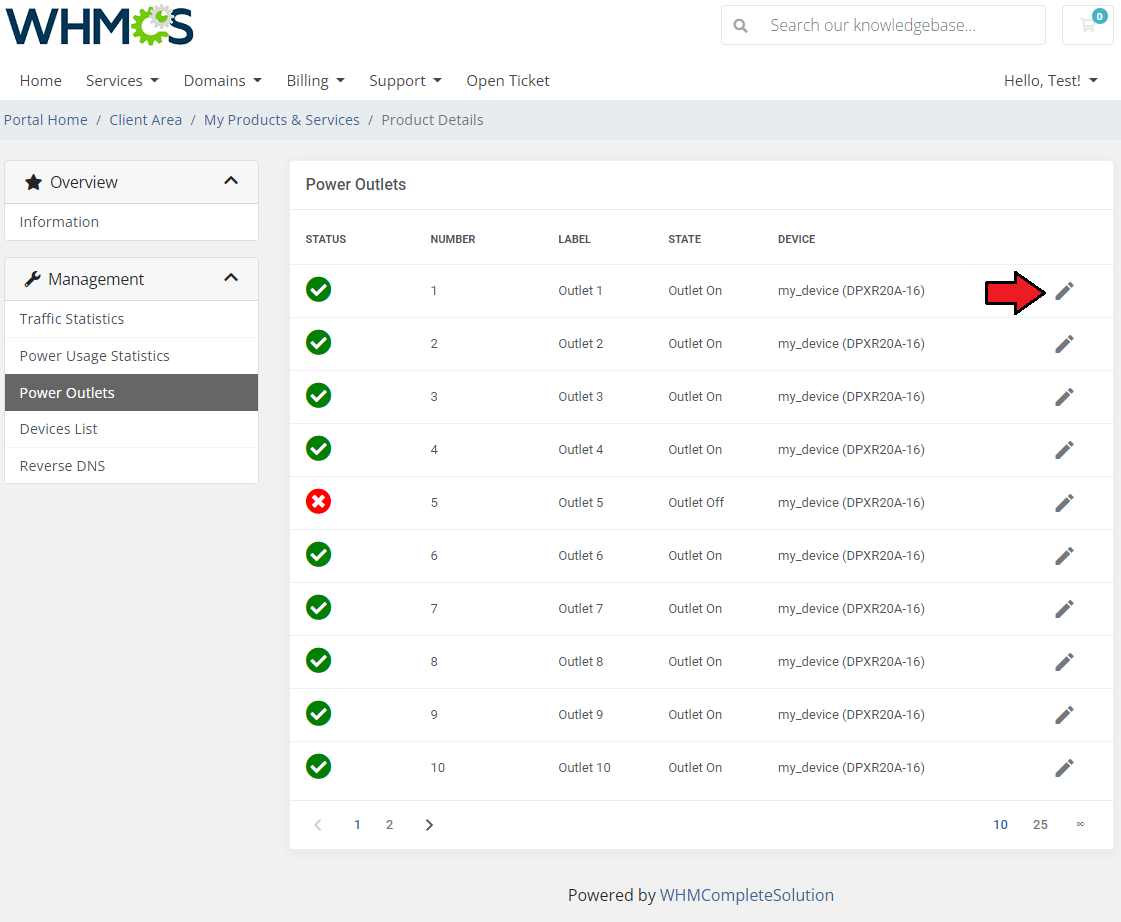Open Power Usage Statistics in the sidebar
Screen dimensions: 1121x922
(132, 356)
